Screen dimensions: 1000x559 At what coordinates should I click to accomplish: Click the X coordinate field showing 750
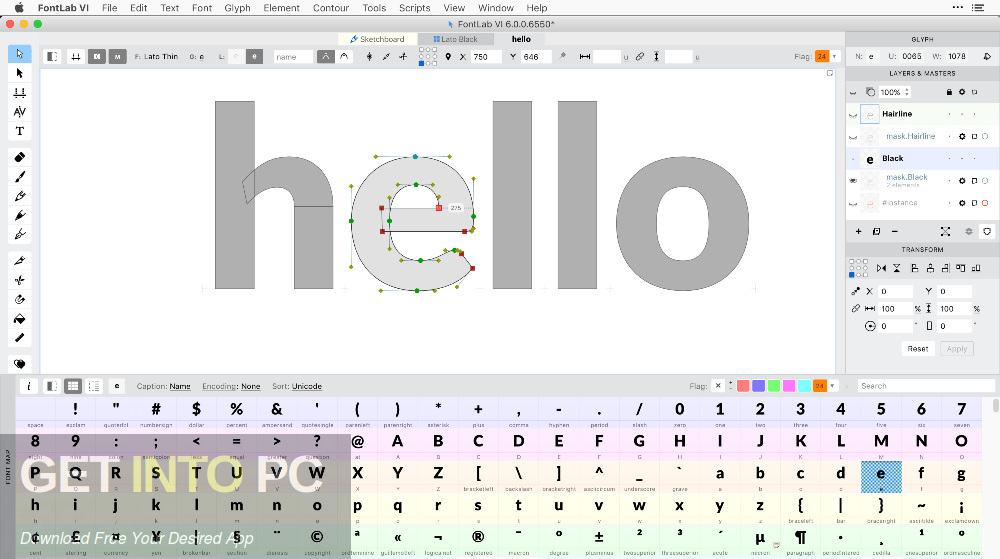coord(485,57)
